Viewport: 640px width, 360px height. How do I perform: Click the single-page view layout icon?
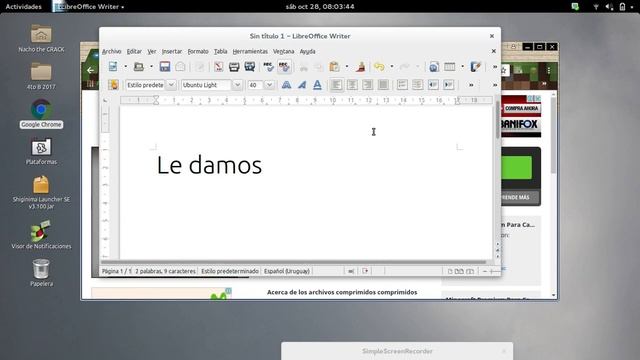[x=450, y=271]
